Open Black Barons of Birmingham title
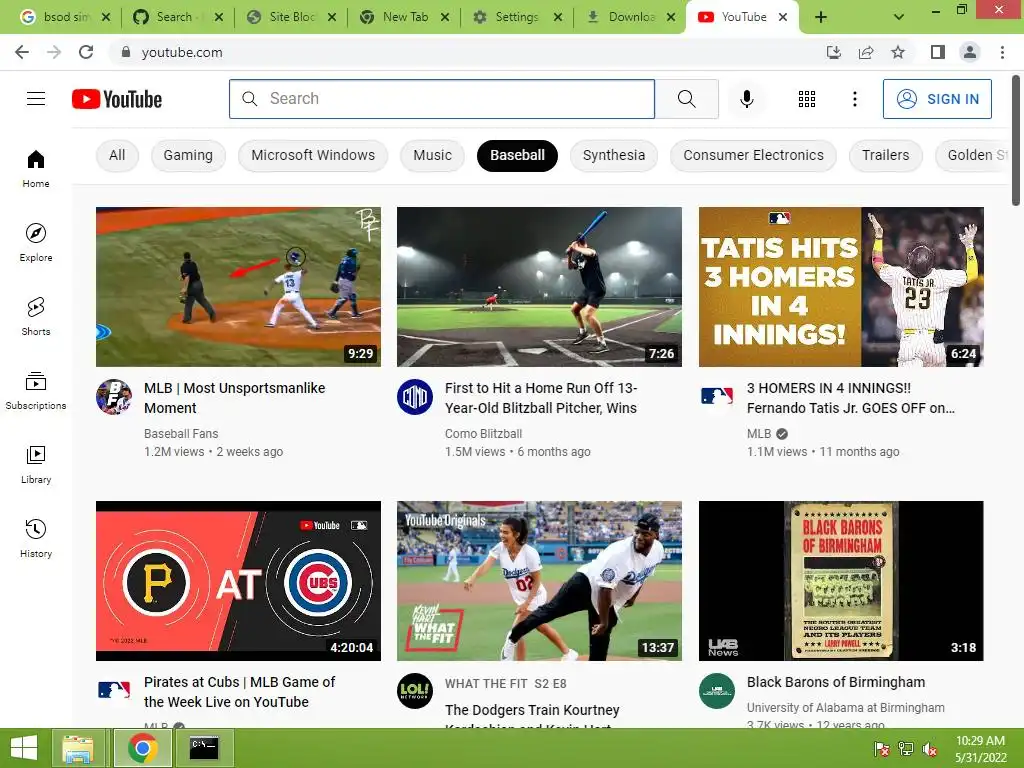This screenshot has width=1024, height=768. [x=836, y=682]
